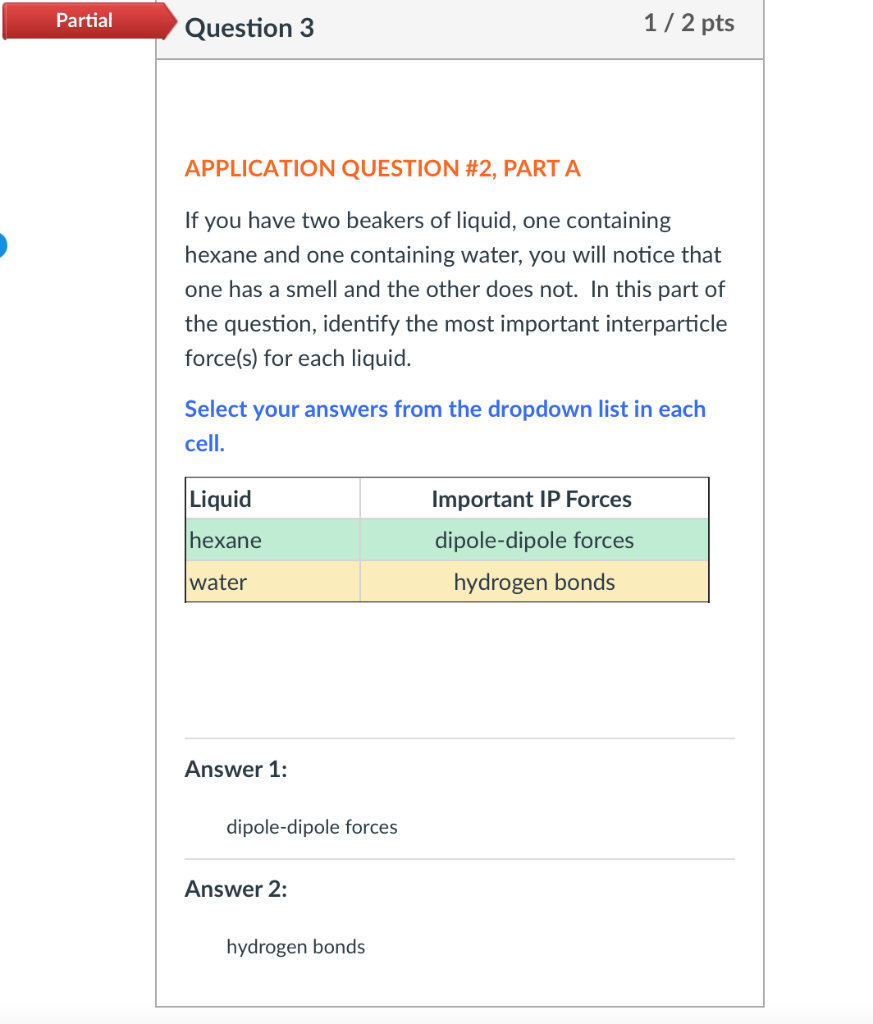Click the Liquid column header

[x=273, y=499]
